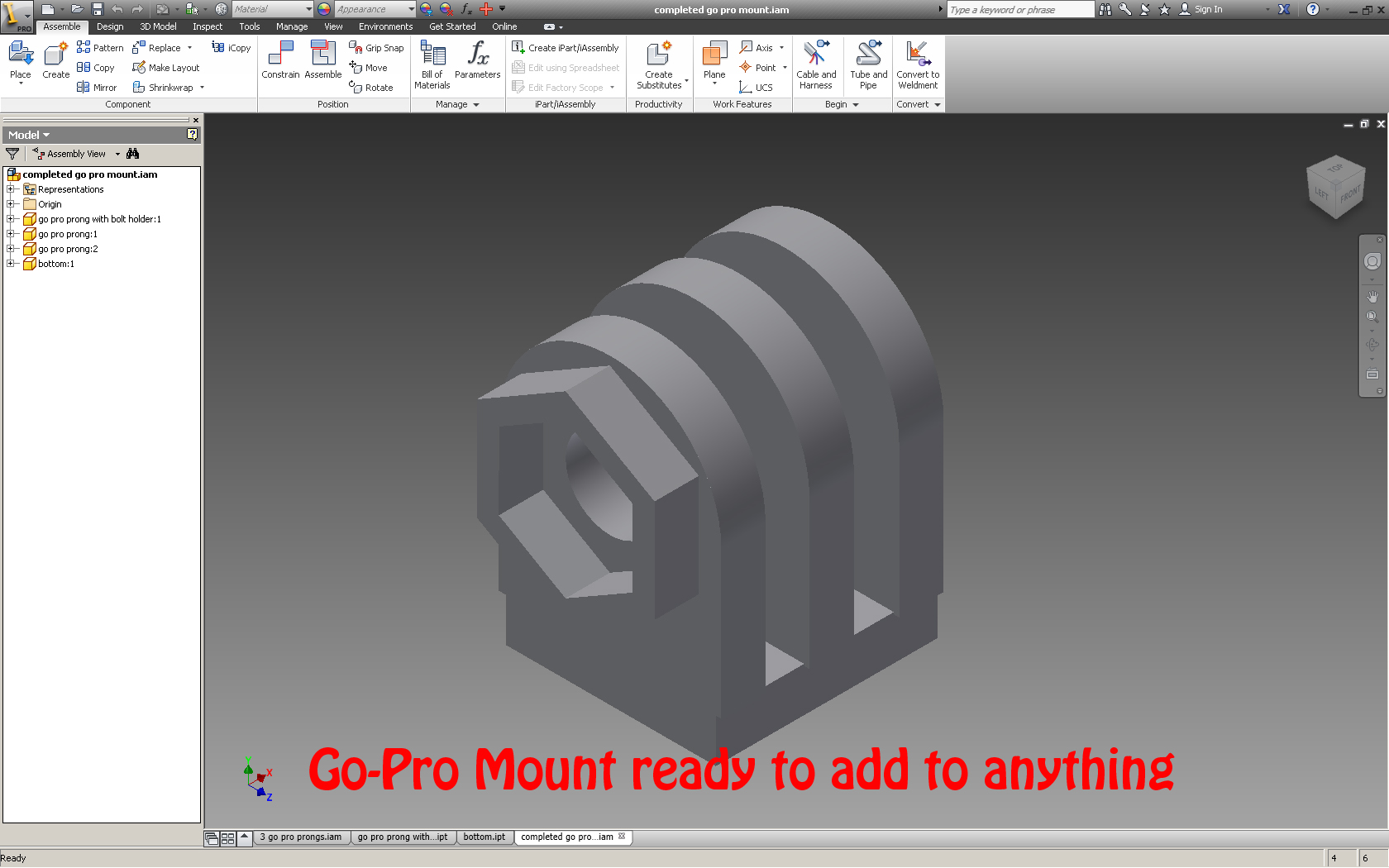
Task: Select the Pattern component tool
Action: 100,48
